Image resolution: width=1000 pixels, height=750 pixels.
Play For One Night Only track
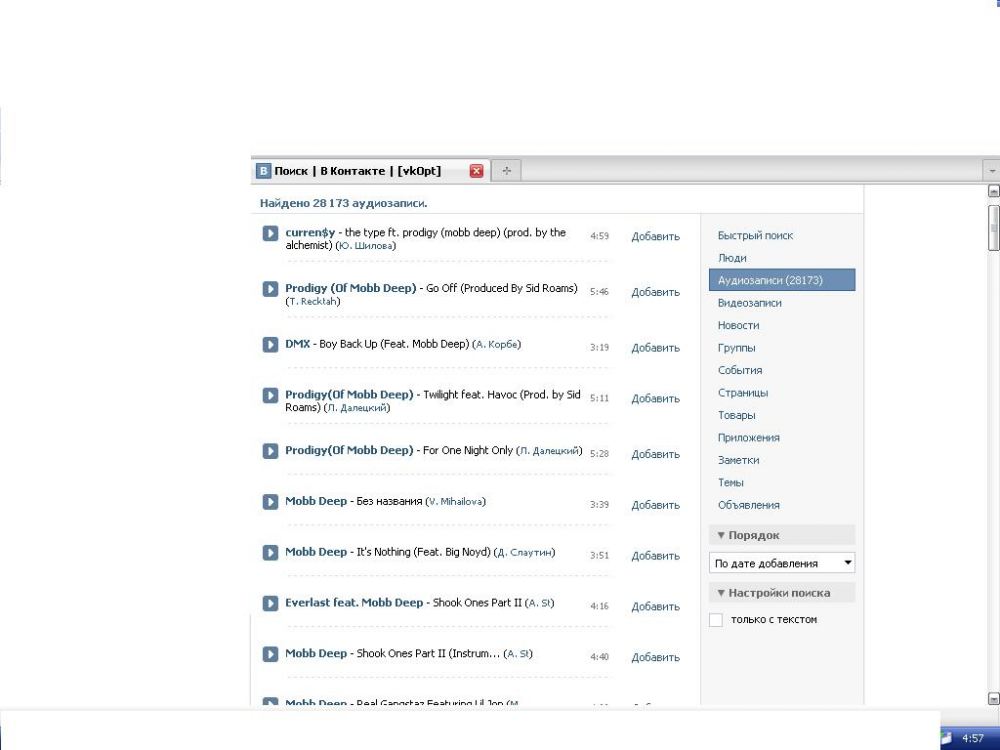[x=270, y=451]
